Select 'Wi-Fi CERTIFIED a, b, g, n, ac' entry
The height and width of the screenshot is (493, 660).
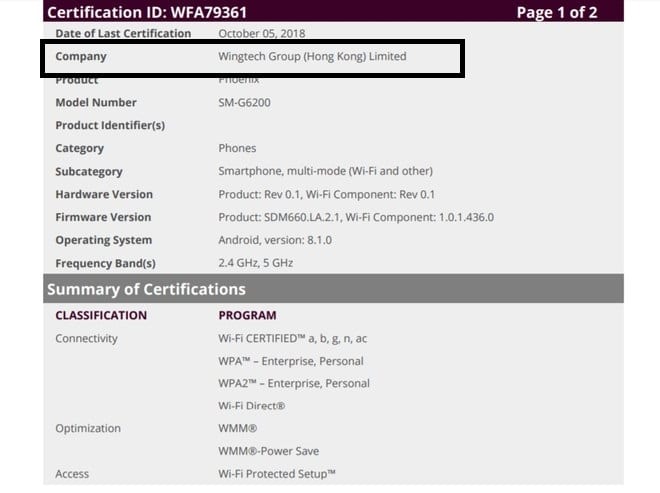tap(293, 338)
